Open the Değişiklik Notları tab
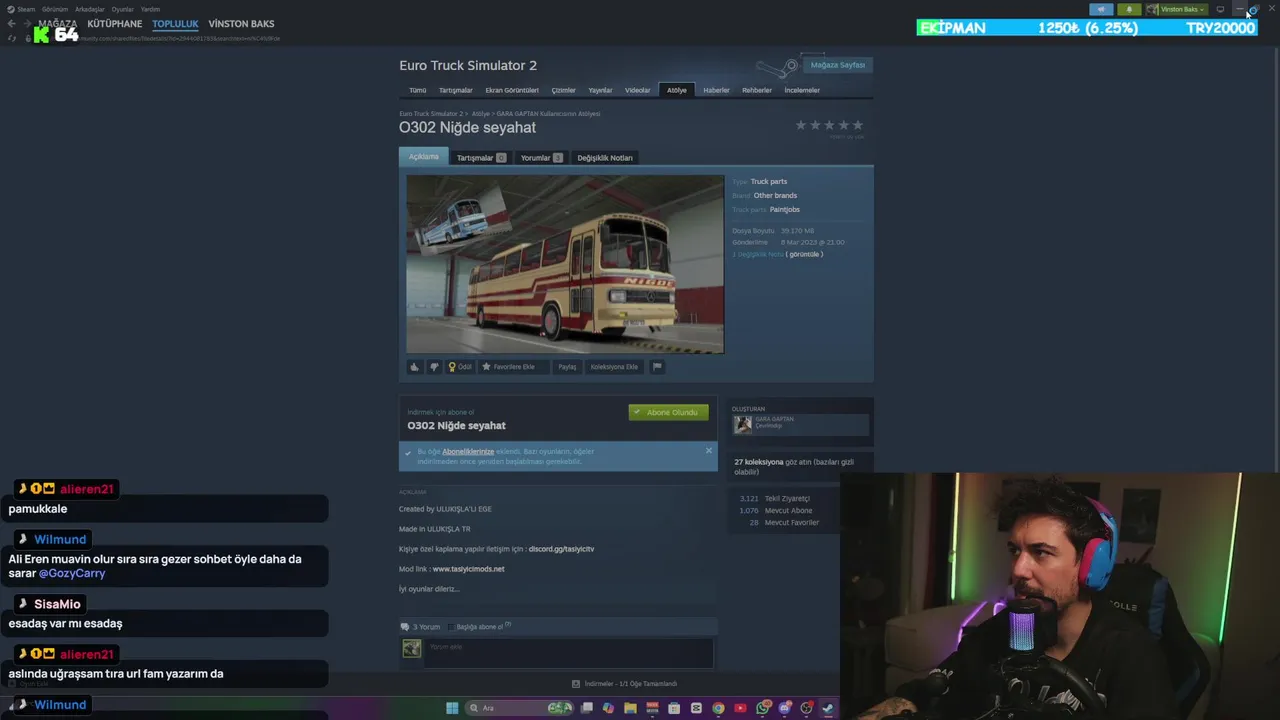This screenshot has height=720, width=1280. [605, 158]
